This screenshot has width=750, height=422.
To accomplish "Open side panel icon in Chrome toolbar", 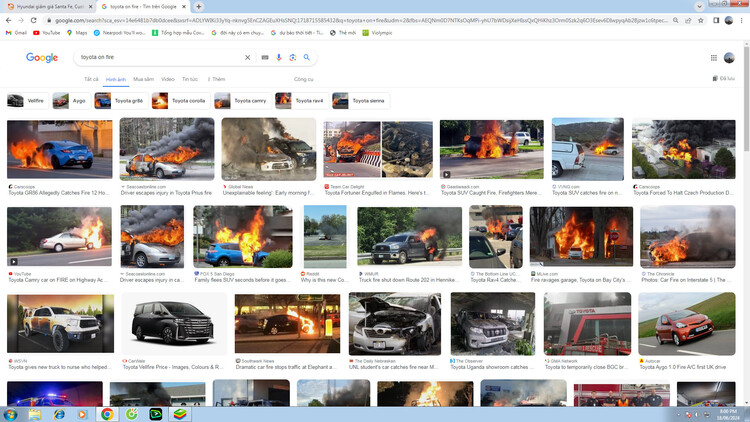I will pos(716,21).
